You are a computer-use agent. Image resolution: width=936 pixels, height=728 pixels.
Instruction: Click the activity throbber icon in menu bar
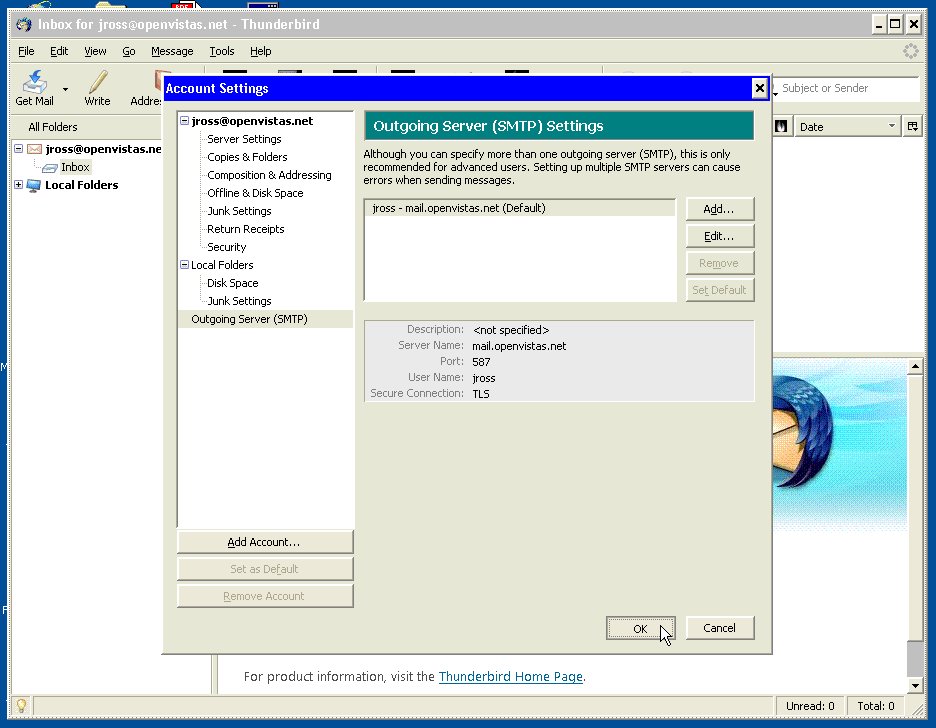910,51
